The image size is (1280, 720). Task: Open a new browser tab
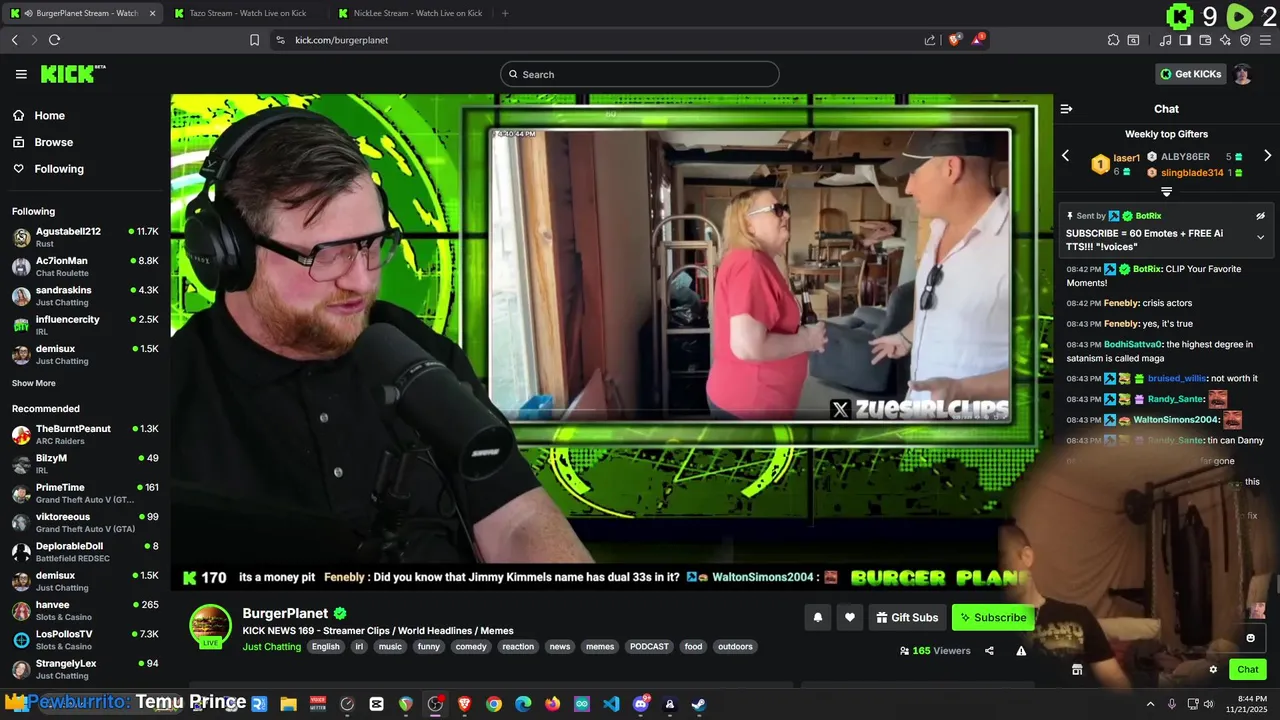click(x=505, y=13)
